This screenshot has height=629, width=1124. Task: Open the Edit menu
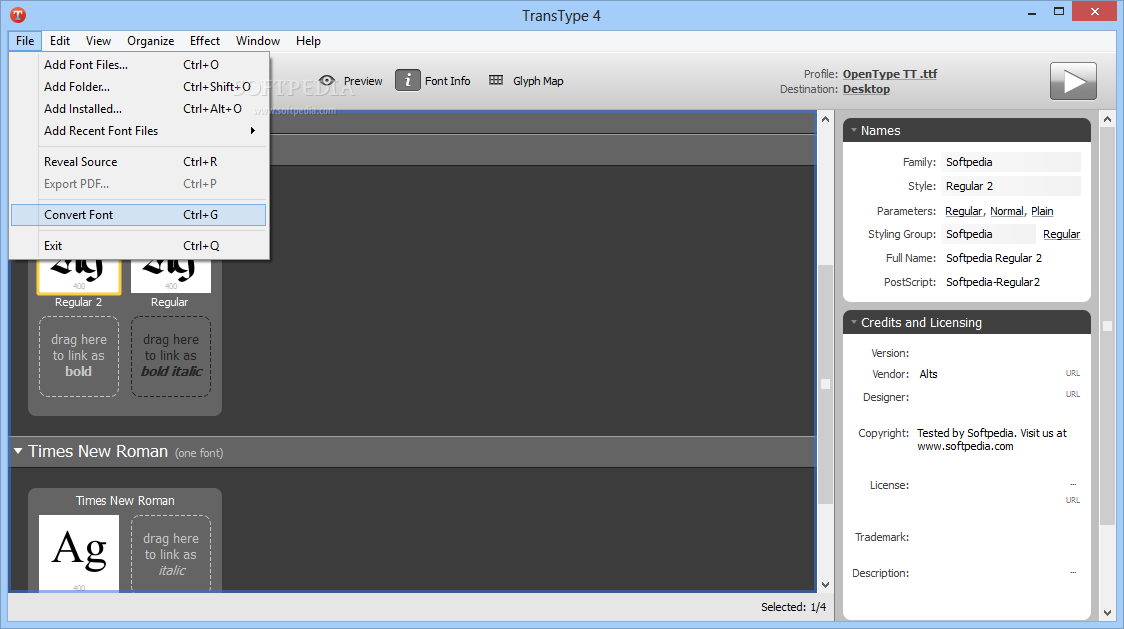point(59,41)
